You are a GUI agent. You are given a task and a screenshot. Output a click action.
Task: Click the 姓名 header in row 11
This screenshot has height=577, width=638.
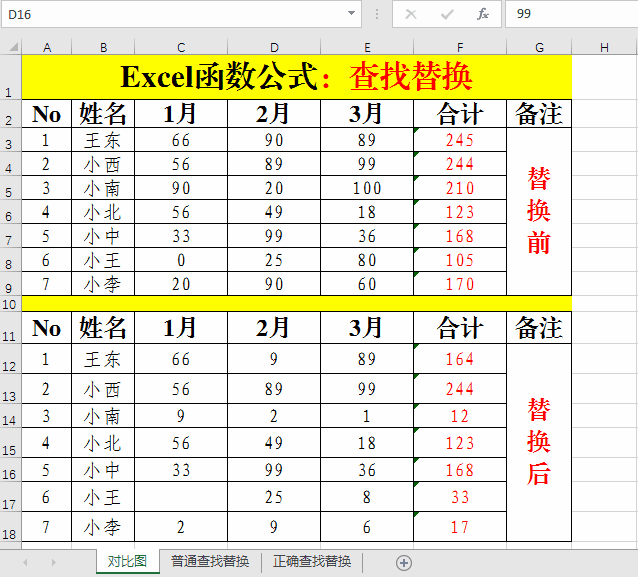103,328
